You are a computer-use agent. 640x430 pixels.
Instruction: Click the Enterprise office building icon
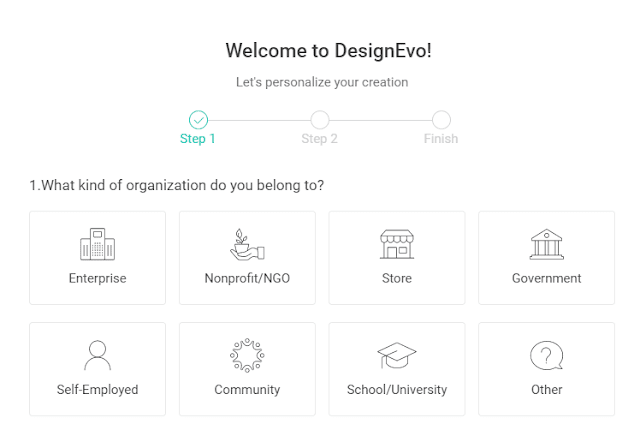(97, 245)
